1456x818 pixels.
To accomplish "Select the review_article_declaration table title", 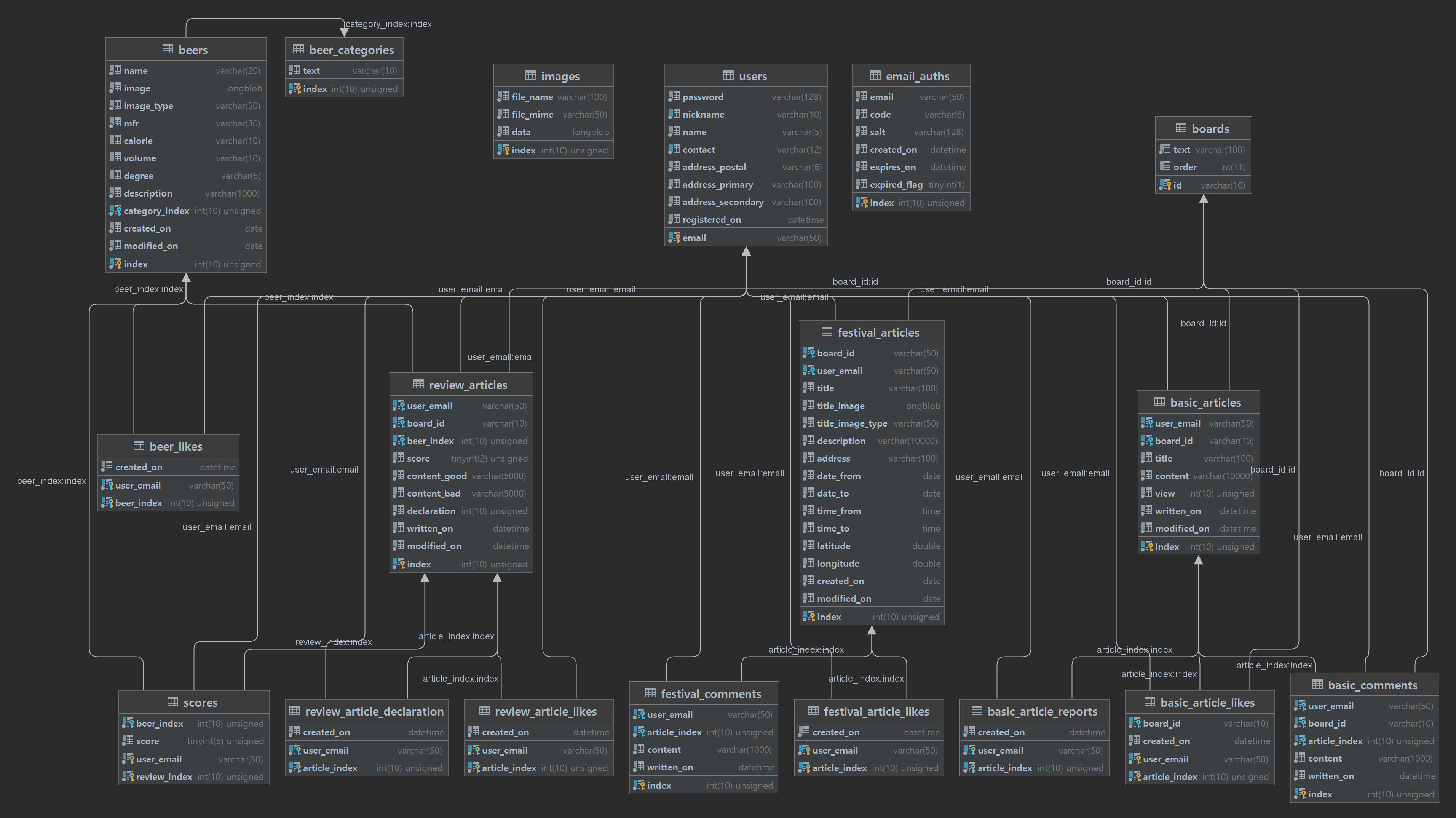I will [374, 711].
